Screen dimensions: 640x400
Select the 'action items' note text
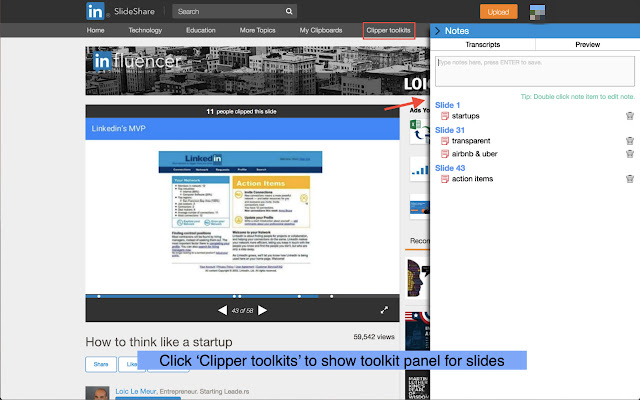472,179
